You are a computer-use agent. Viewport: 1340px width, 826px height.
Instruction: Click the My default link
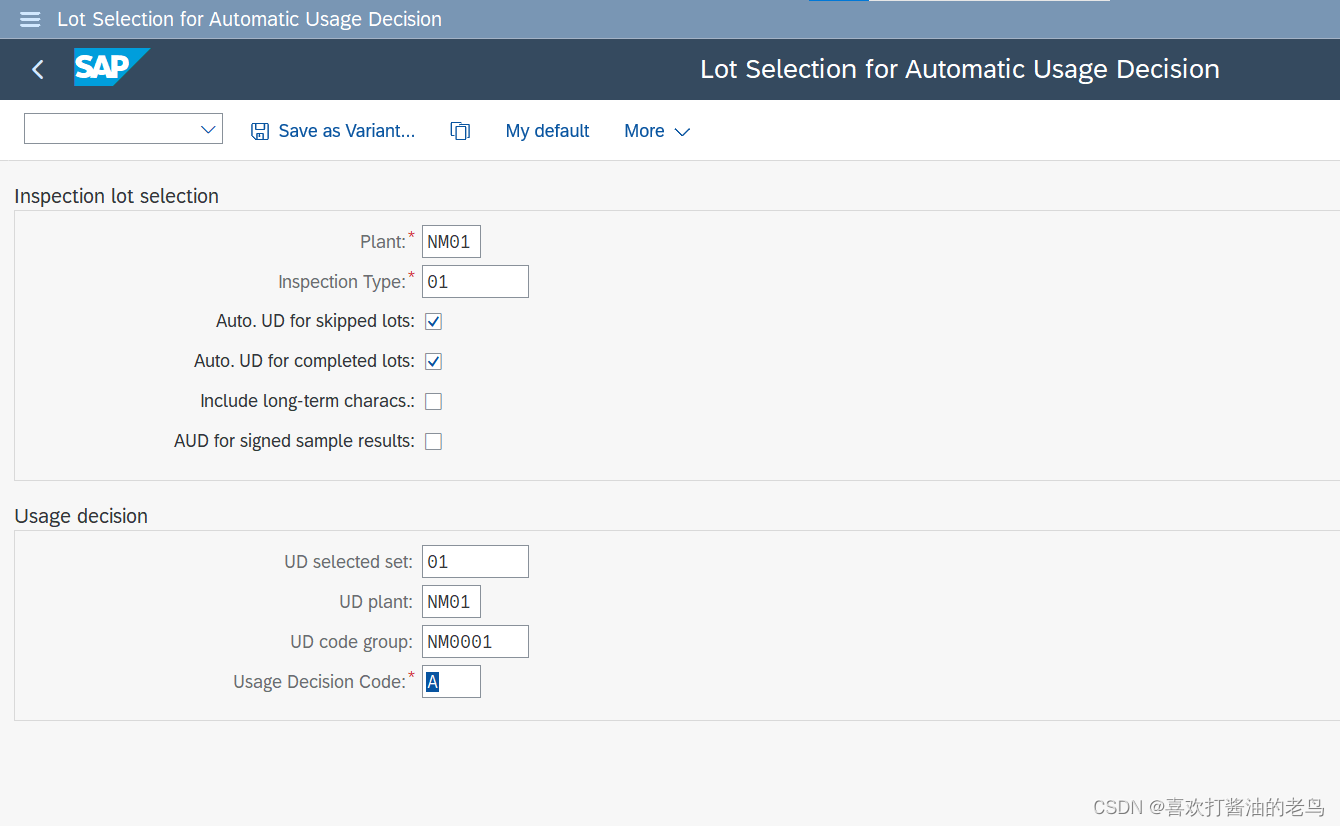[547, 130]
